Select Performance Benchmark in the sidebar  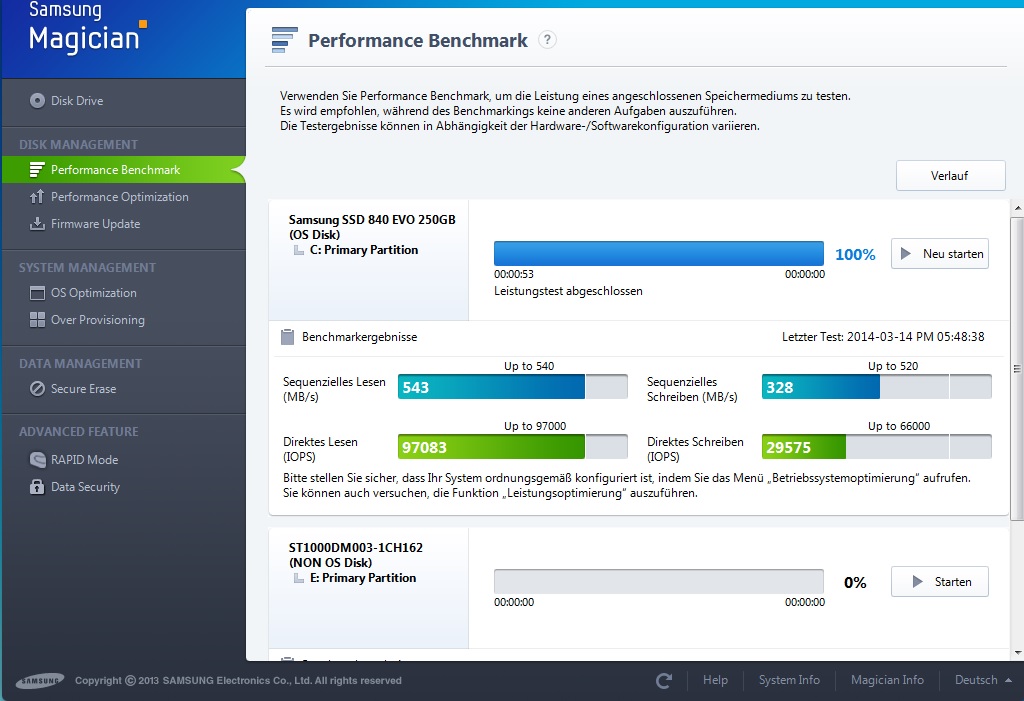[x=123, y=170]
